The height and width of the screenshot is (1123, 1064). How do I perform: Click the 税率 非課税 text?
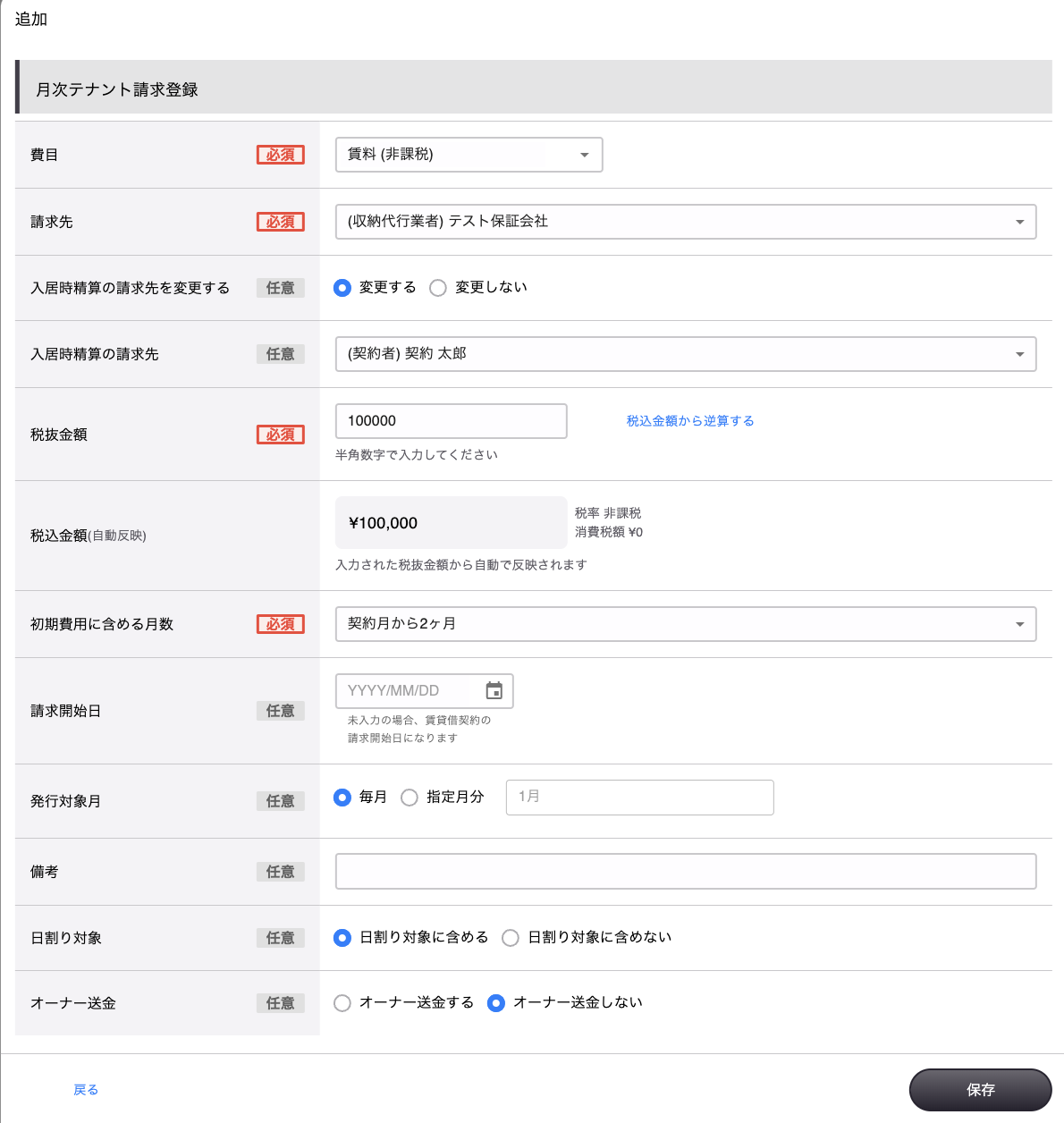608,513
